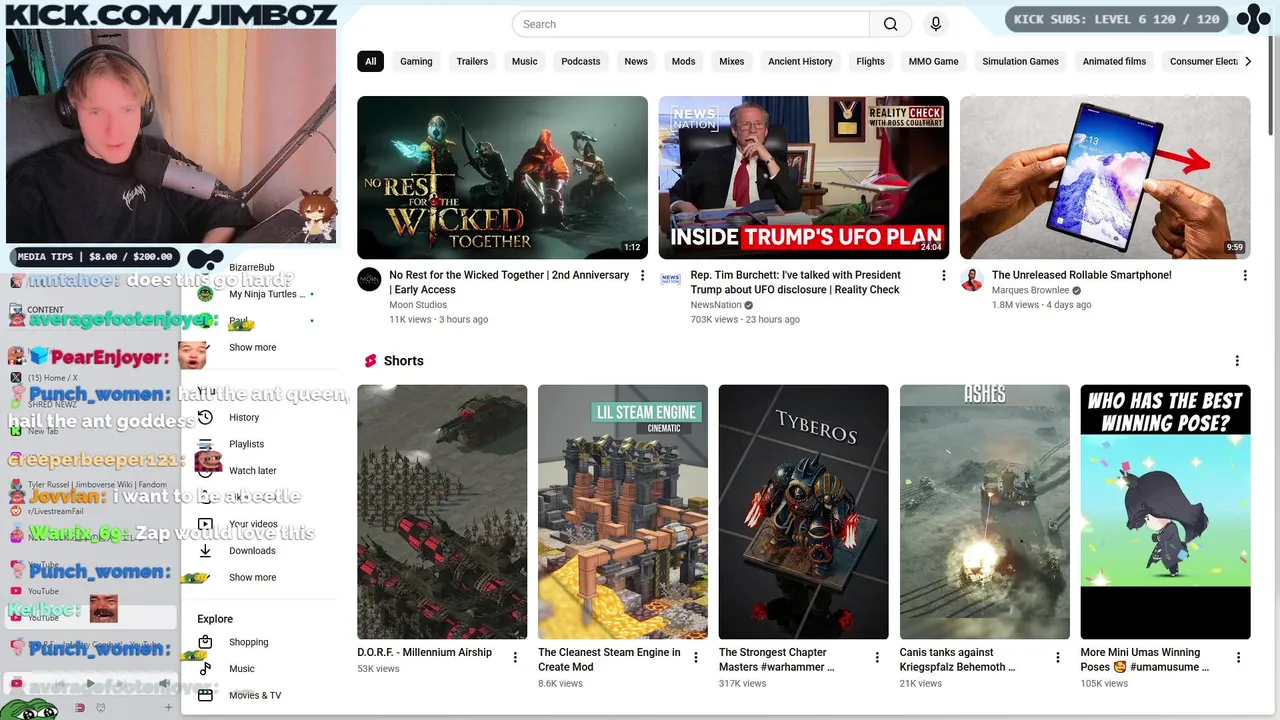1280x720 pixels.
Task: Click the Downloads arrow icon in sidebar
Action: coord(205,550)
